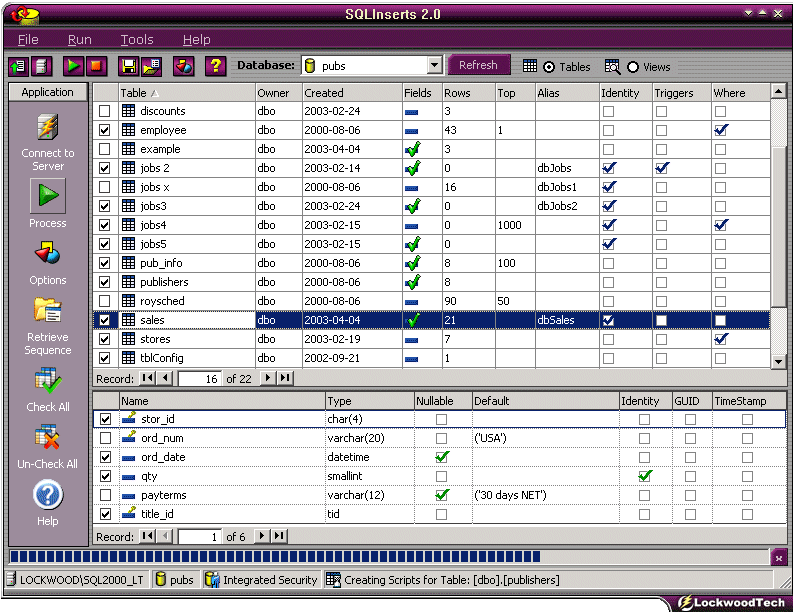Click the Un-Check All sidebar icon

(48, 437)
